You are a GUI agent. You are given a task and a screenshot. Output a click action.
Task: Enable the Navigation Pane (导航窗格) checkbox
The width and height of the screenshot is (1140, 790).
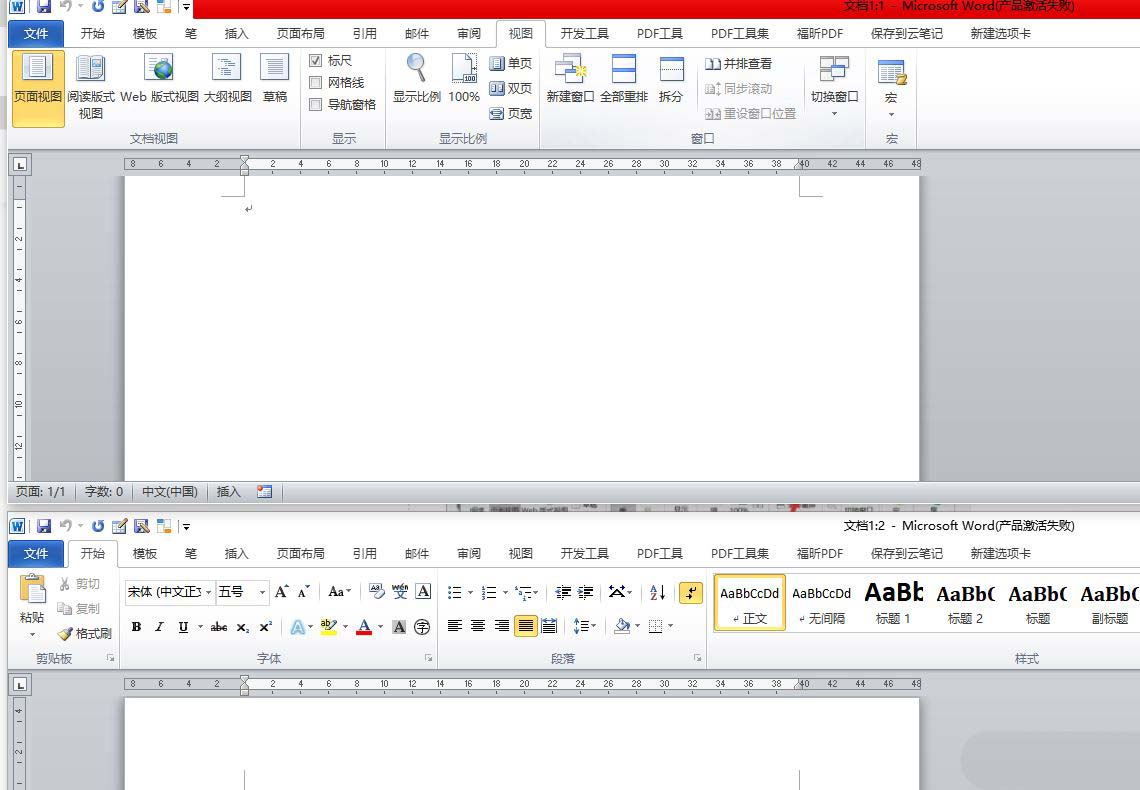pyautogui.click(x=316, y=105)
